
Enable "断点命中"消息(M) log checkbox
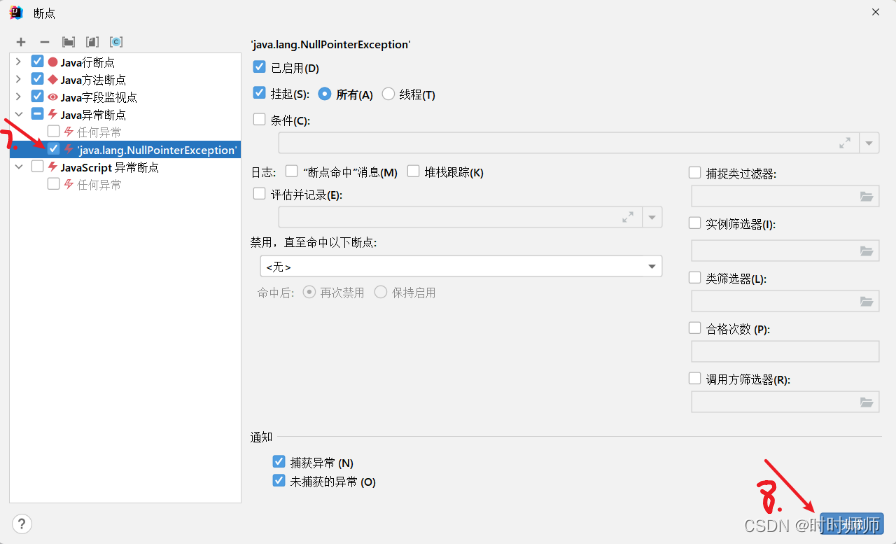[291, 171]
